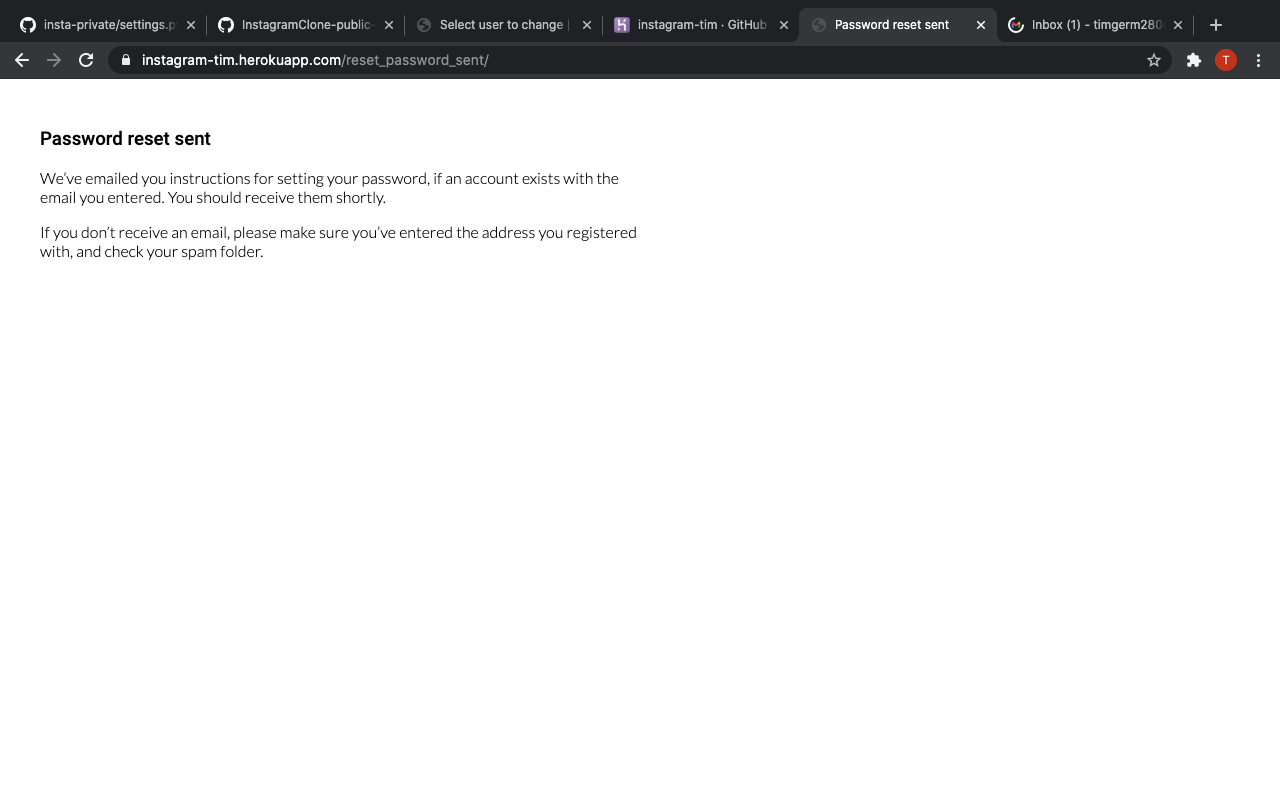Close the insta-private/settings tab
Screen dimensions: 1280x800
pyautogui.click(x=191, y=25)
